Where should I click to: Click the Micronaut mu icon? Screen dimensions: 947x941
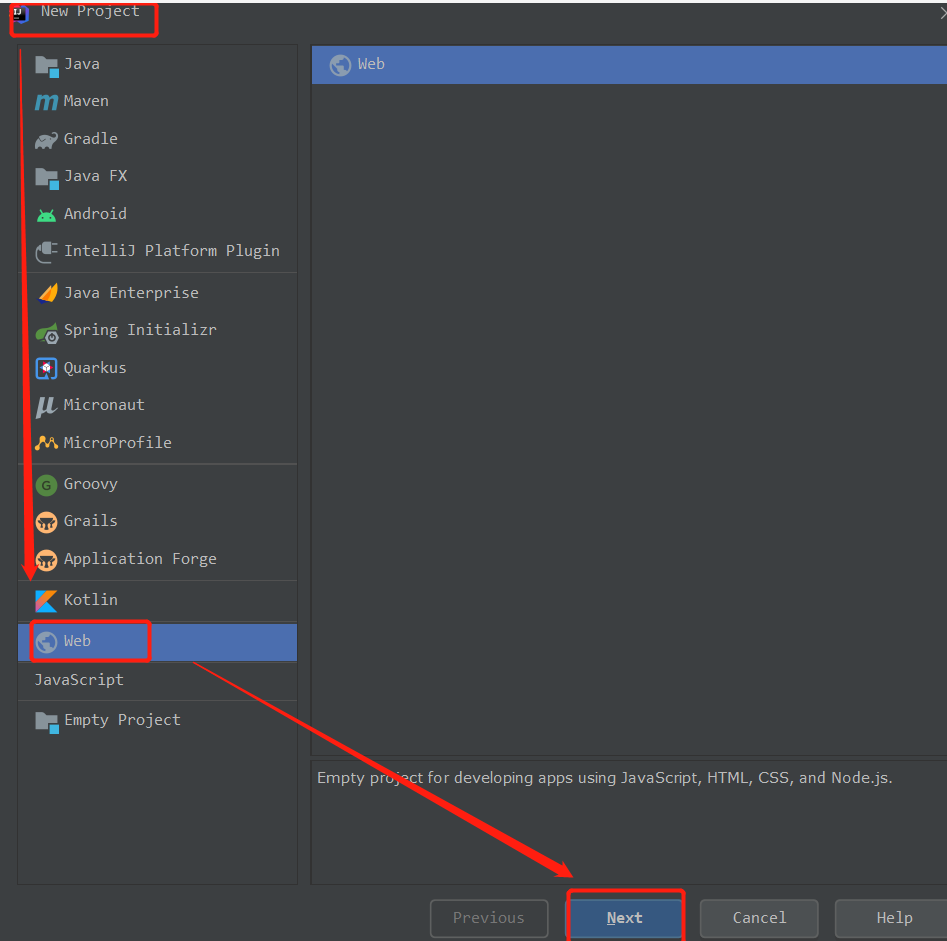coord(46,407)
